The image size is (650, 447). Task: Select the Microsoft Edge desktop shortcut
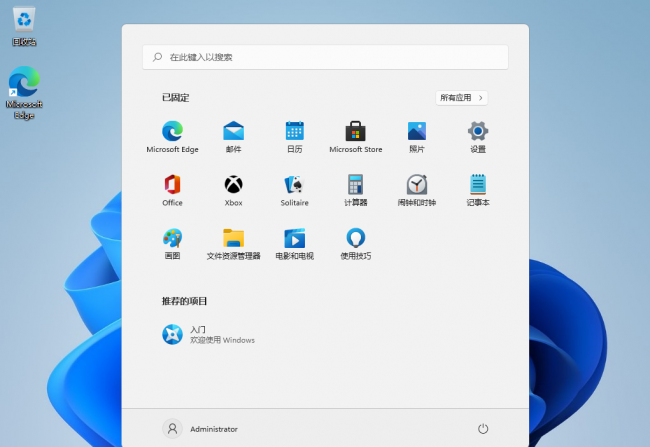coord(24,93)
